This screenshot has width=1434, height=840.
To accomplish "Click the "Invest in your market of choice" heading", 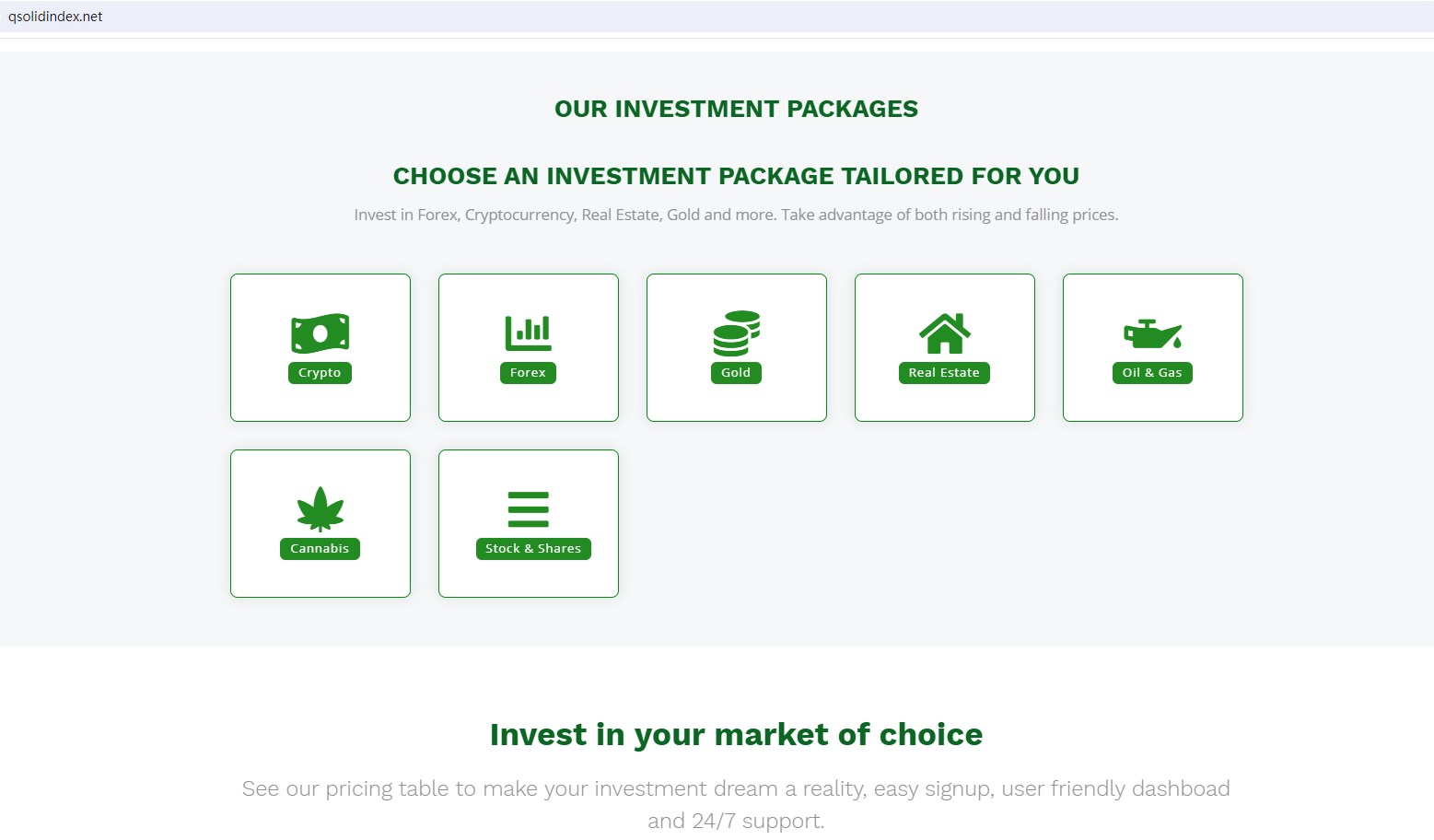I will coord(736,735).
